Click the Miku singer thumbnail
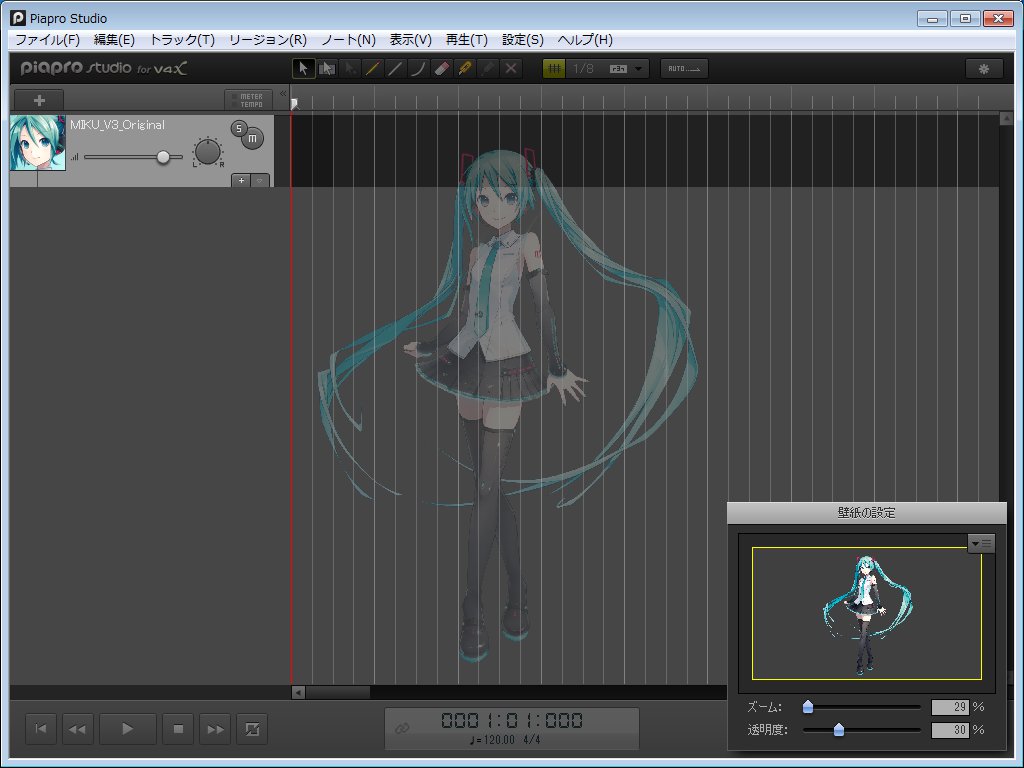This screenshot has height=768, width=1024. (37, 143)
